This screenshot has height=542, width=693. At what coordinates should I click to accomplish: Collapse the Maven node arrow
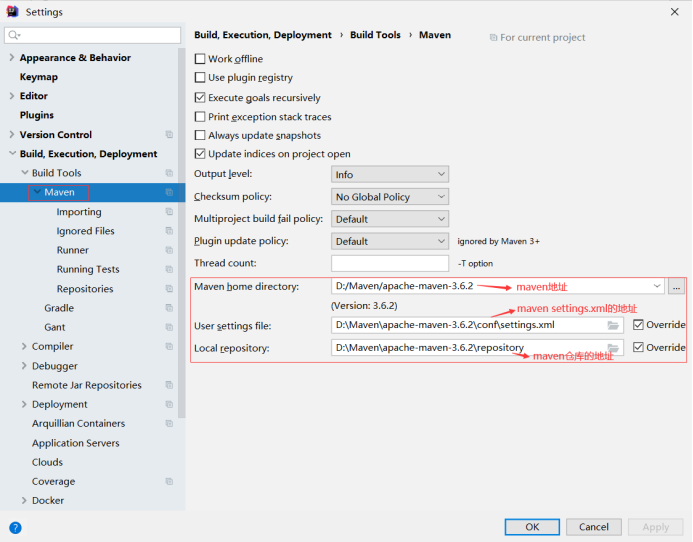click(x=37, y=192)
